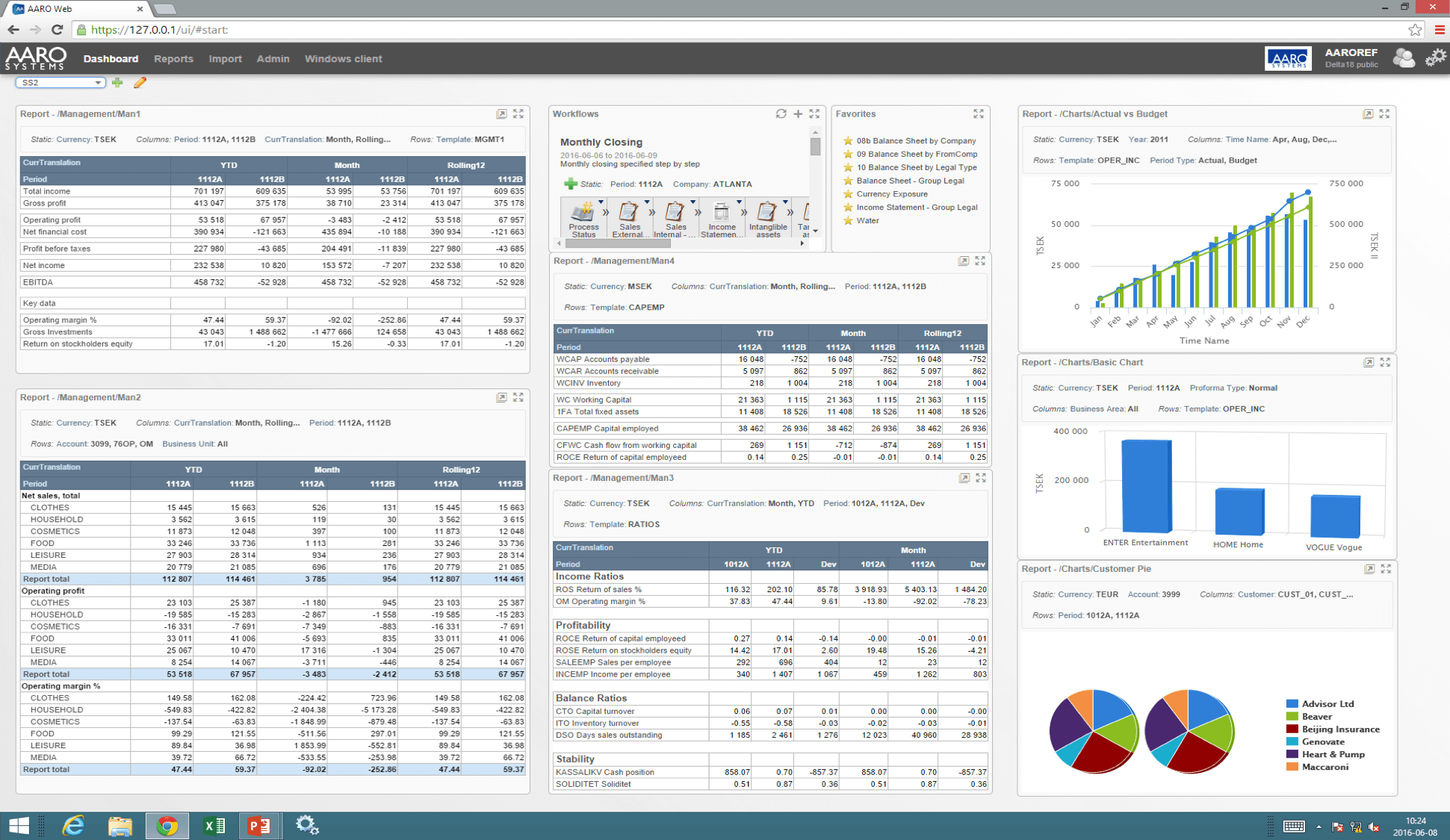Open Man1 report in new window

pyautogui.click(x=501, y=114)
